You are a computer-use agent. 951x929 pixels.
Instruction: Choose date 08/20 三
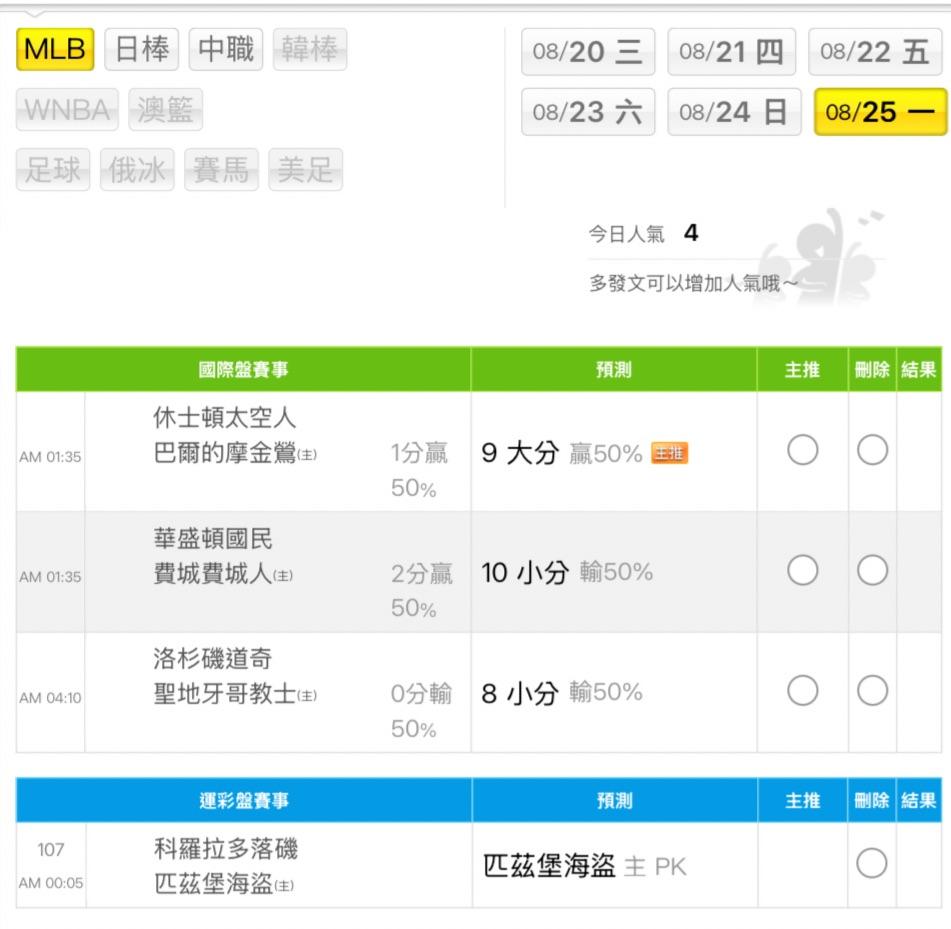point(588,52)
